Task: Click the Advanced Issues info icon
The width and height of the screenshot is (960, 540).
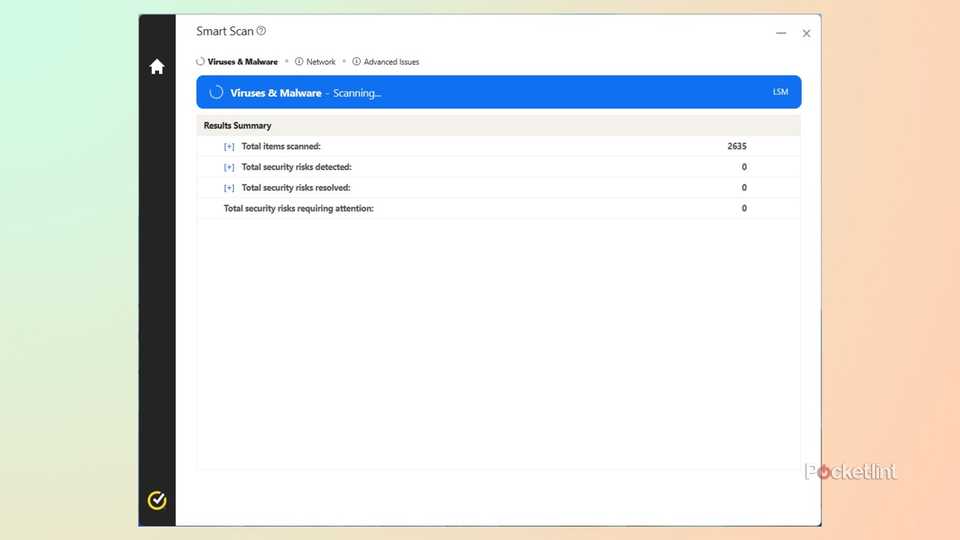Action: coord(356,61)
